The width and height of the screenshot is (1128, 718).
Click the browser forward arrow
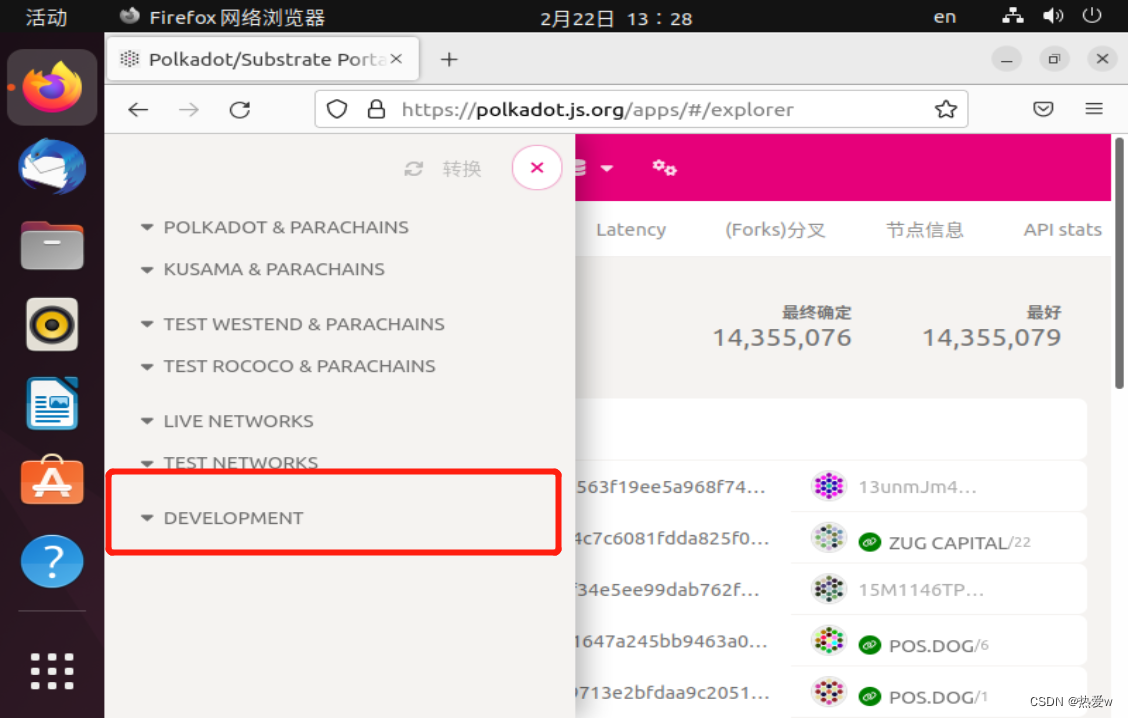point(189,109)
